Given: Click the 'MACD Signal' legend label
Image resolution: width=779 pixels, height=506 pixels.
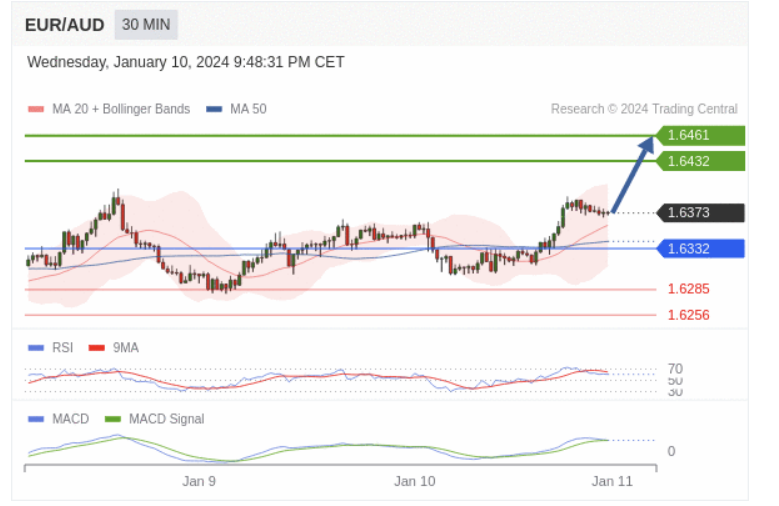Looking at the screenshot, I should click(x=166, y=419).
